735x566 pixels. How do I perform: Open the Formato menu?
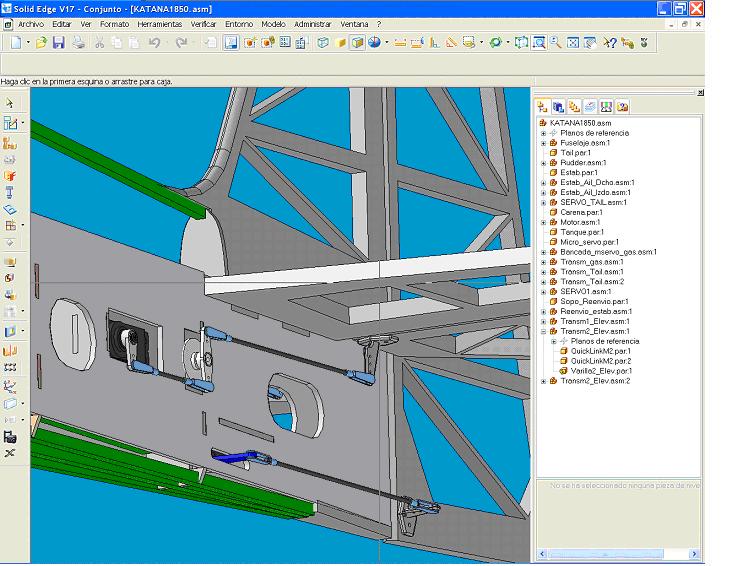[x=114, y=23]
